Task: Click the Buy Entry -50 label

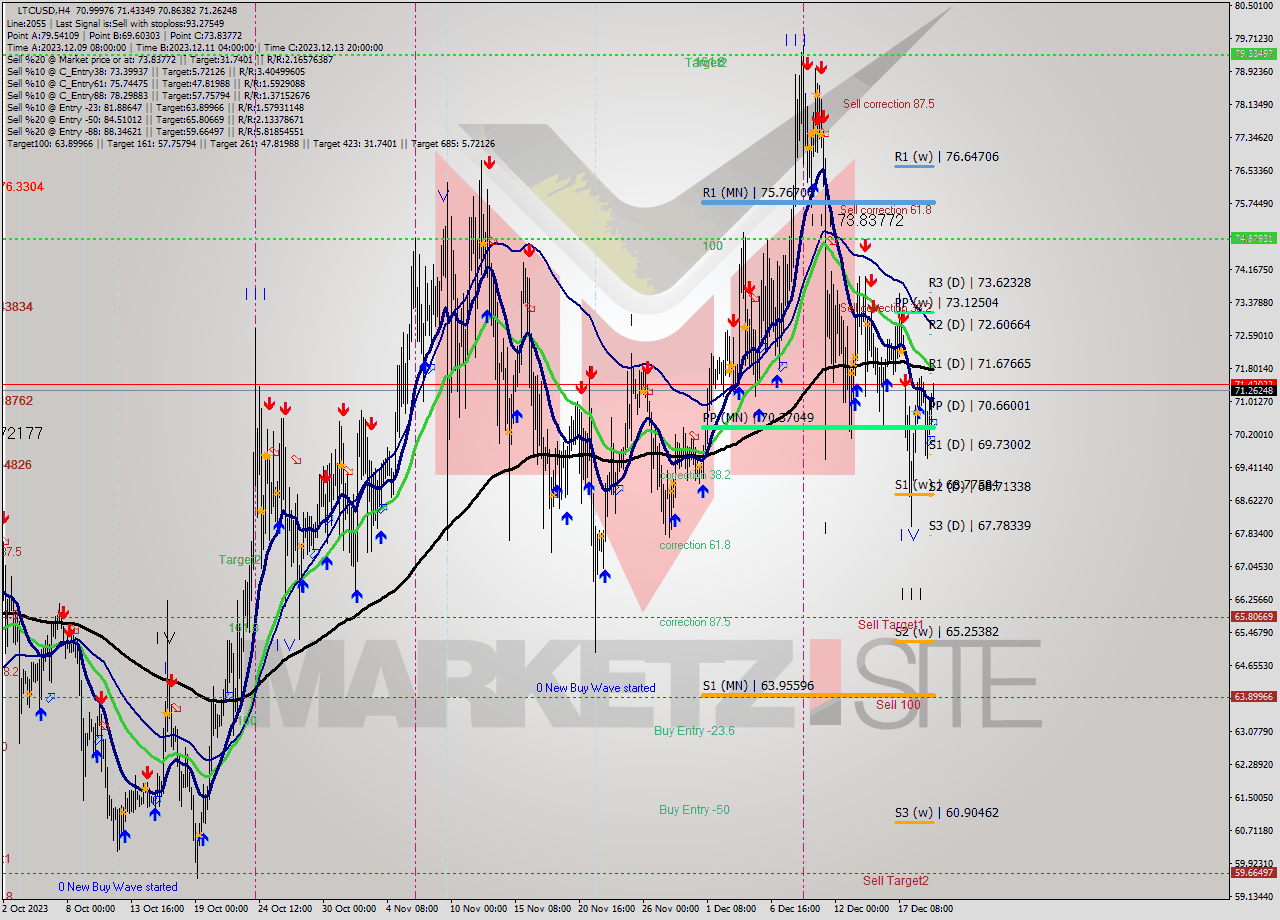Action: [x=694, y=810]
